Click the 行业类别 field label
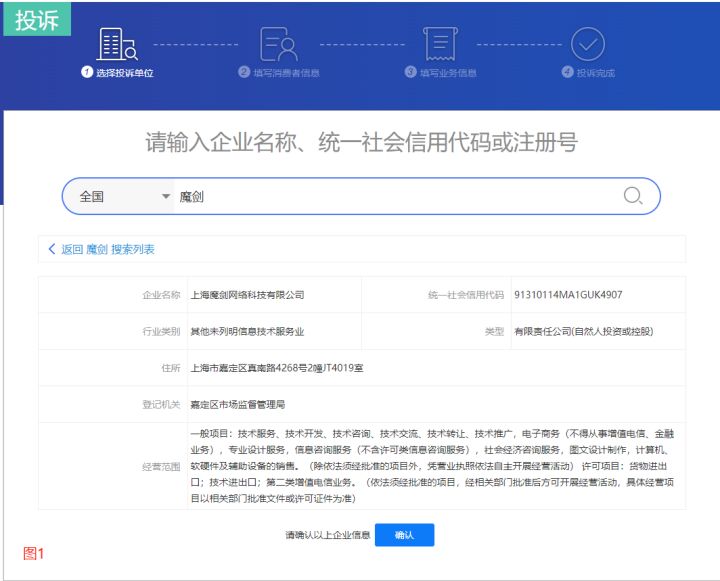The image size is (720, 581). coord(161,332)
